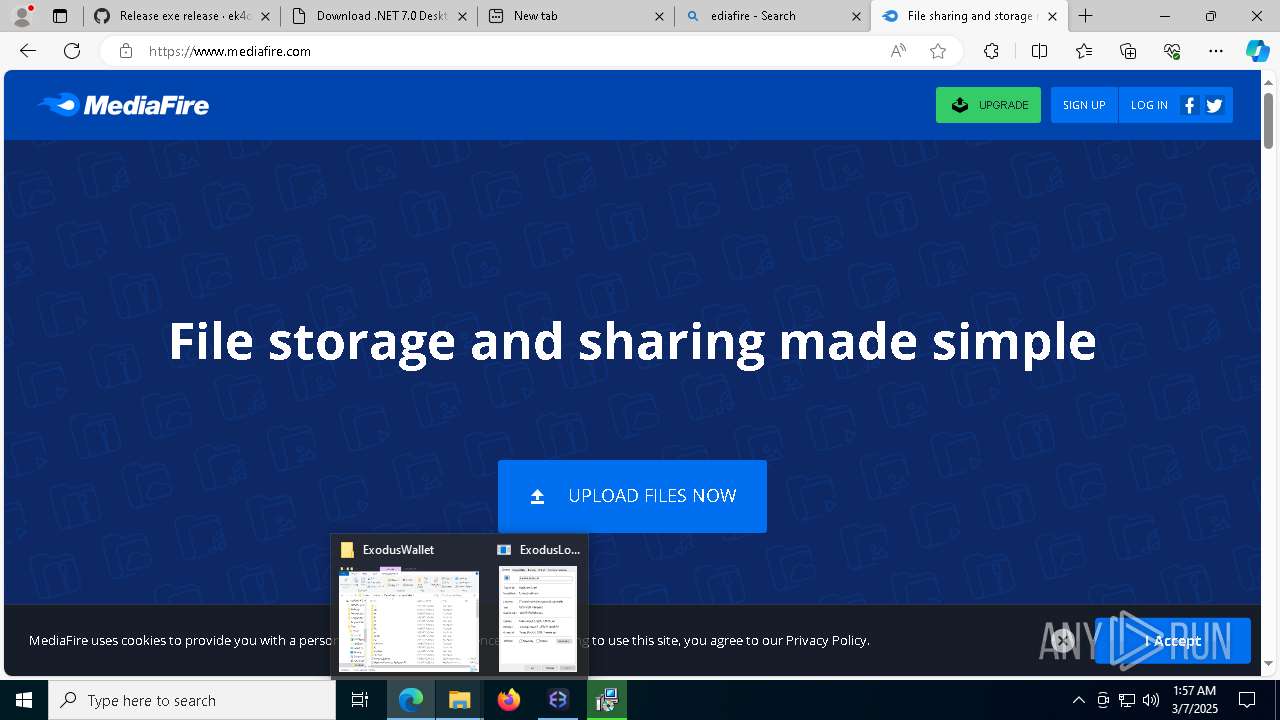Open ExodusLo... window thumbnail preview
The image size is (1280, 720).
click(x=538, y=608)
